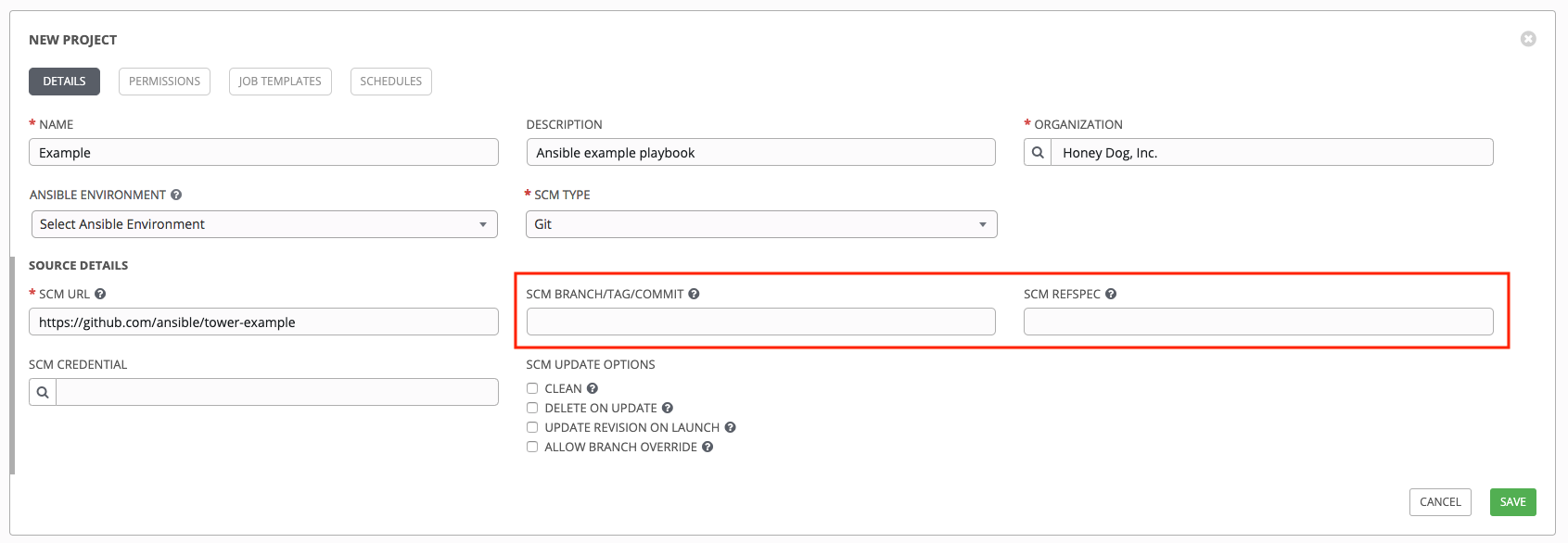The width and height of the screenshot is (1568, 543).
Task: Open Delete on Update help tooltip
Action: (668, 408)
